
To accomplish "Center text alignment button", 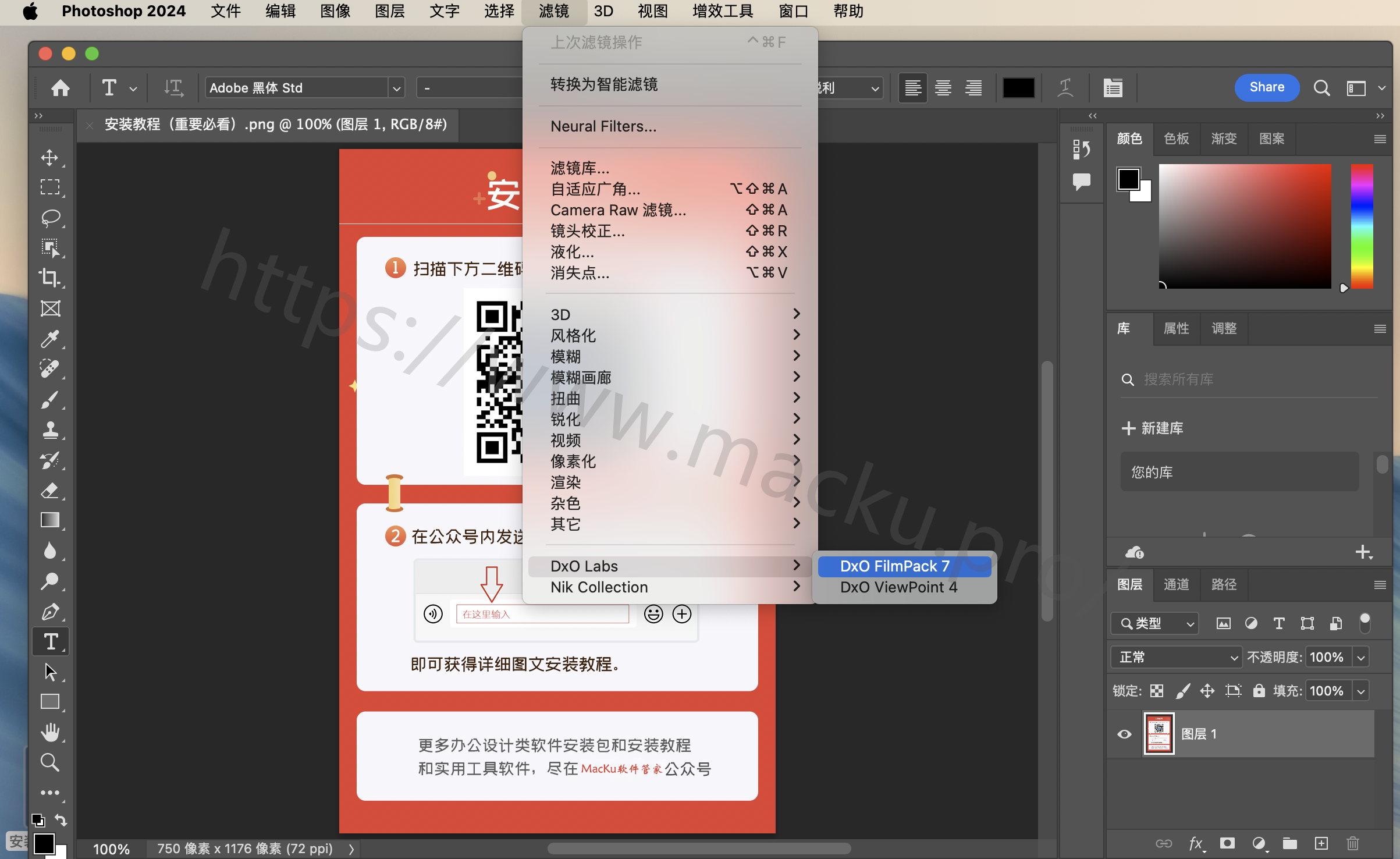I will click(x=943, y=88).
